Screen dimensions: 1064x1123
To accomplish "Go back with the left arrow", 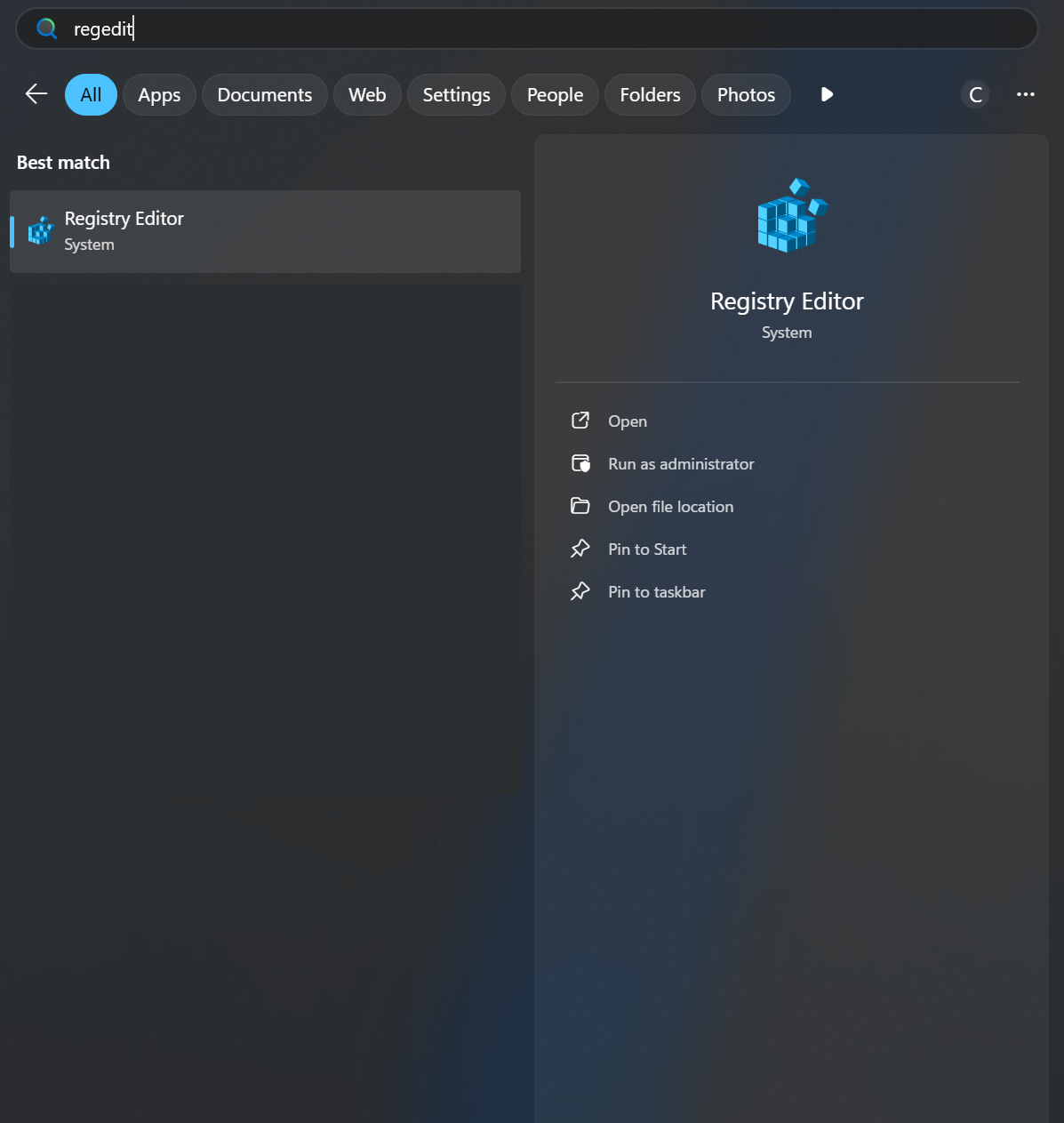I will [36, 94].
